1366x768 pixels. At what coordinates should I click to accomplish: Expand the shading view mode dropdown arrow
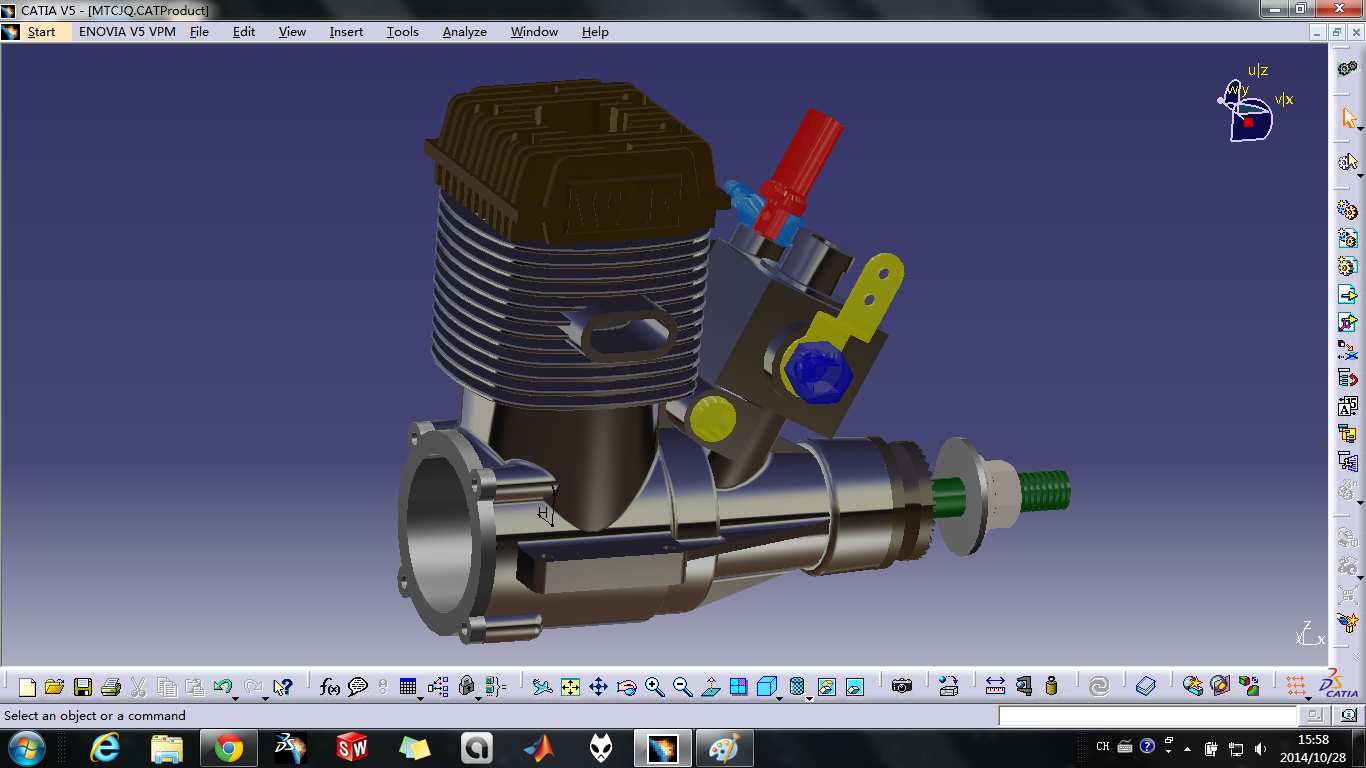[x=809, y=697]
